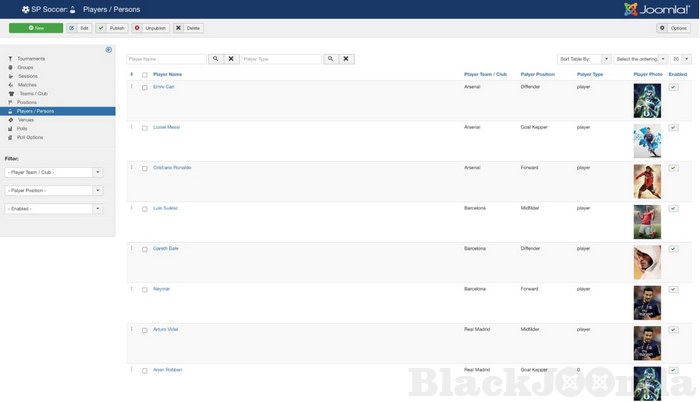
Task: Open Gareth Bale's player name link
Action: point(166,248)
